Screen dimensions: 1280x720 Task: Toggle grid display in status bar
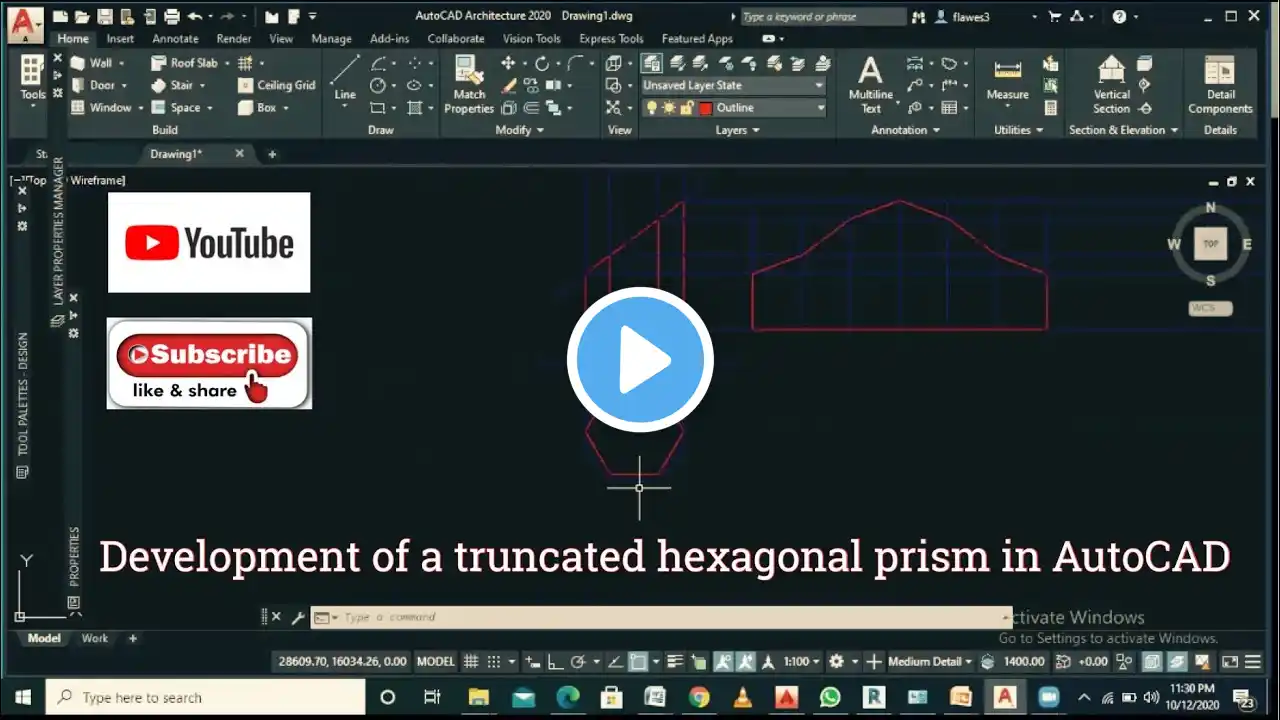pyautogui.click(x=471, y=661)
